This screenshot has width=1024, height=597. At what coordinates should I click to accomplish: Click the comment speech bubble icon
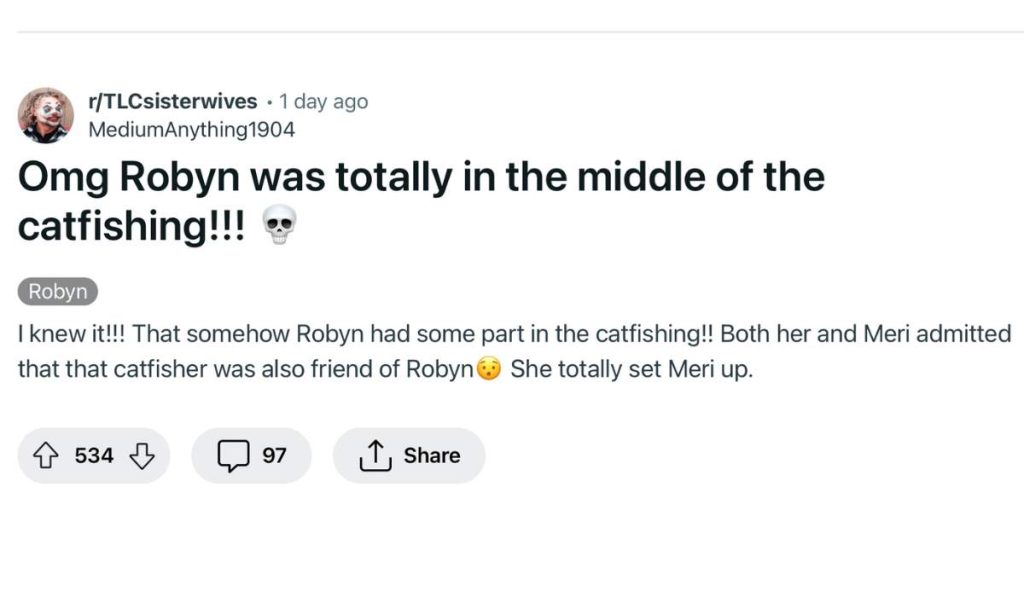pyautogui.click(x=232, y=456)
